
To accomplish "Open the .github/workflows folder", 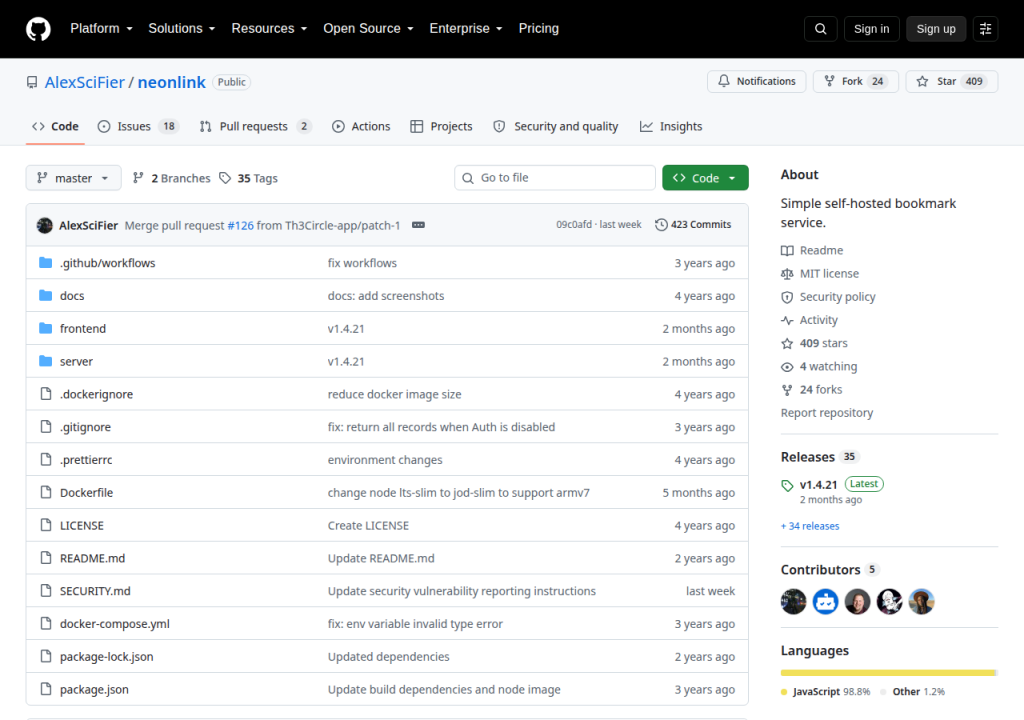I will click(x=108, y=263).
